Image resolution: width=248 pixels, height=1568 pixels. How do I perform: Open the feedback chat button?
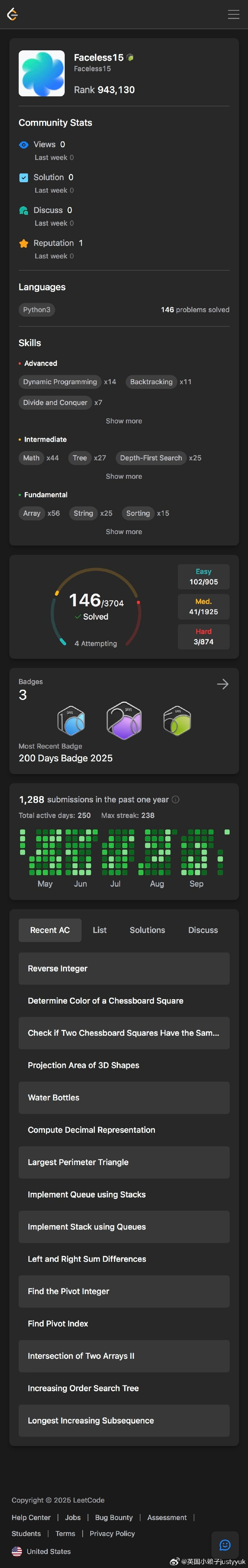pos(225,1544)
